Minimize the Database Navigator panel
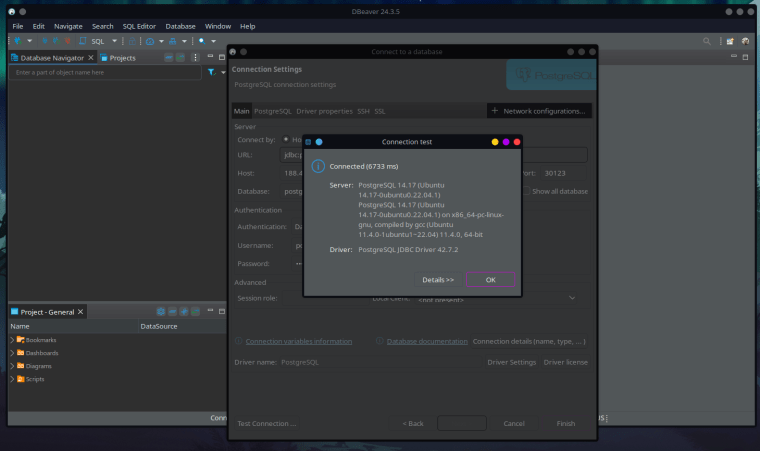Screen dimensions: 760x451 pyautogui.click(x=210, y=57)
